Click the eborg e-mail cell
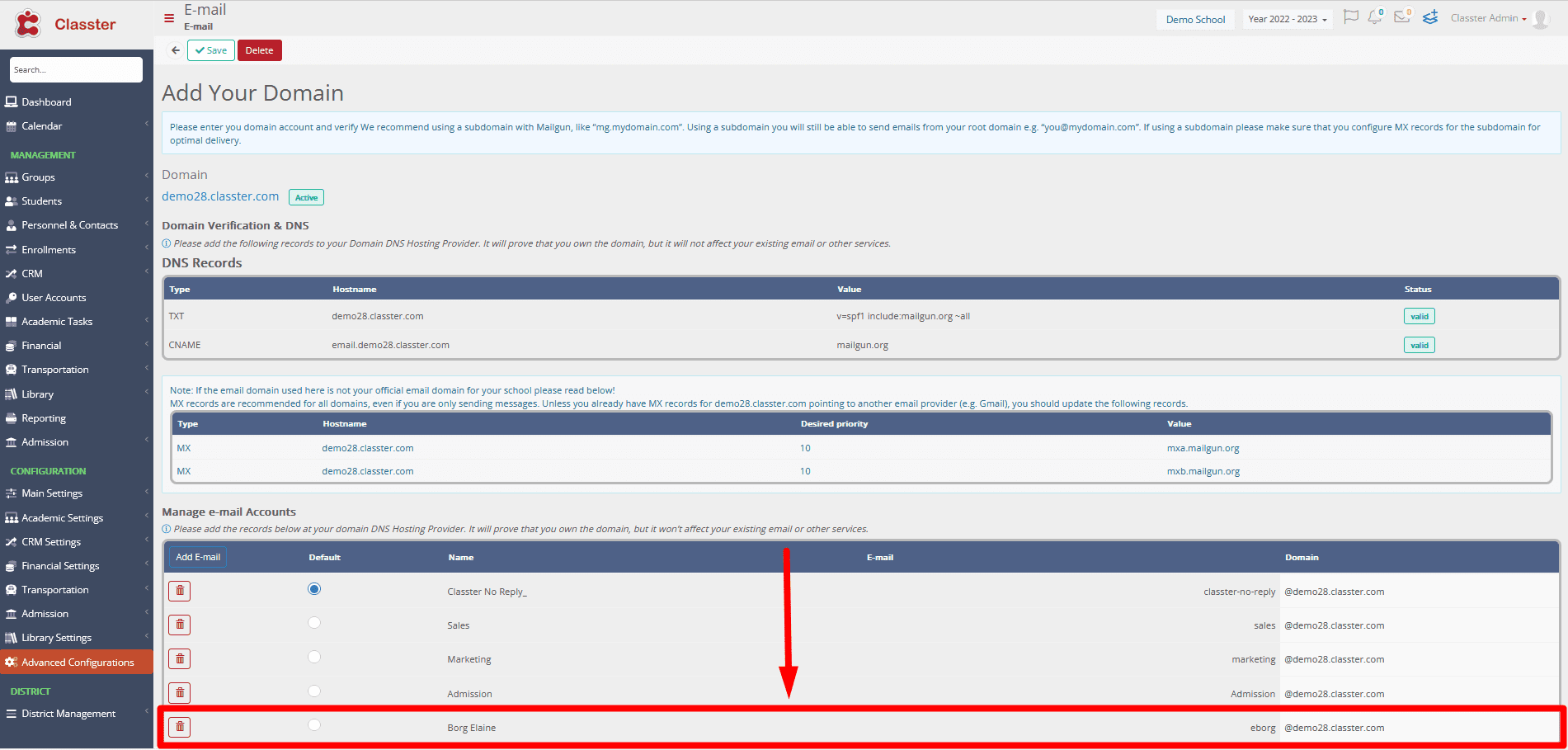This screenshot has width=1568, height=750. (1263, 728)
